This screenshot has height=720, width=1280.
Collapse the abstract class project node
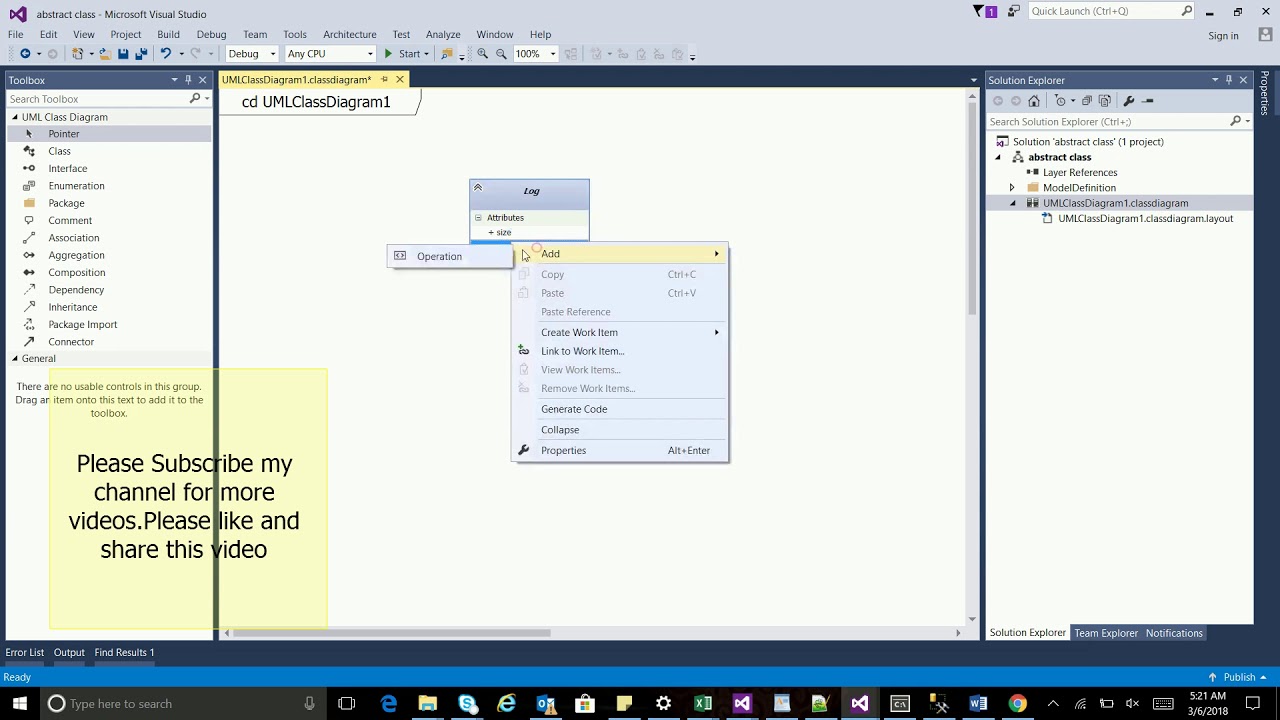click(997, 157)
